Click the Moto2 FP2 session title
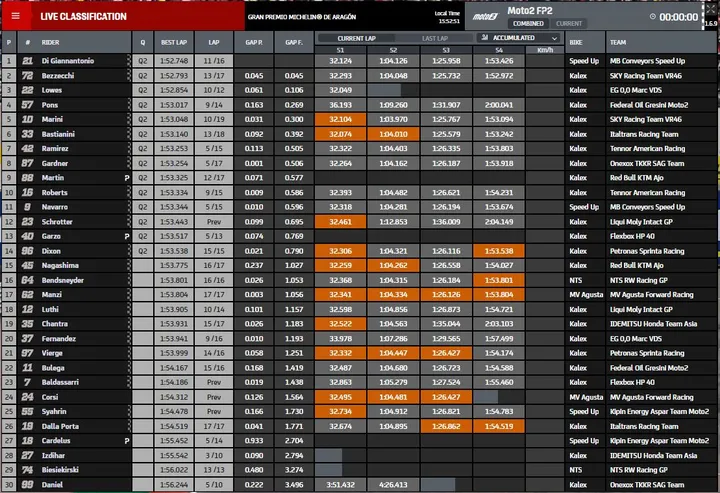Image resolution: width=720 pixels, height=493 pixels. [529, 11]
